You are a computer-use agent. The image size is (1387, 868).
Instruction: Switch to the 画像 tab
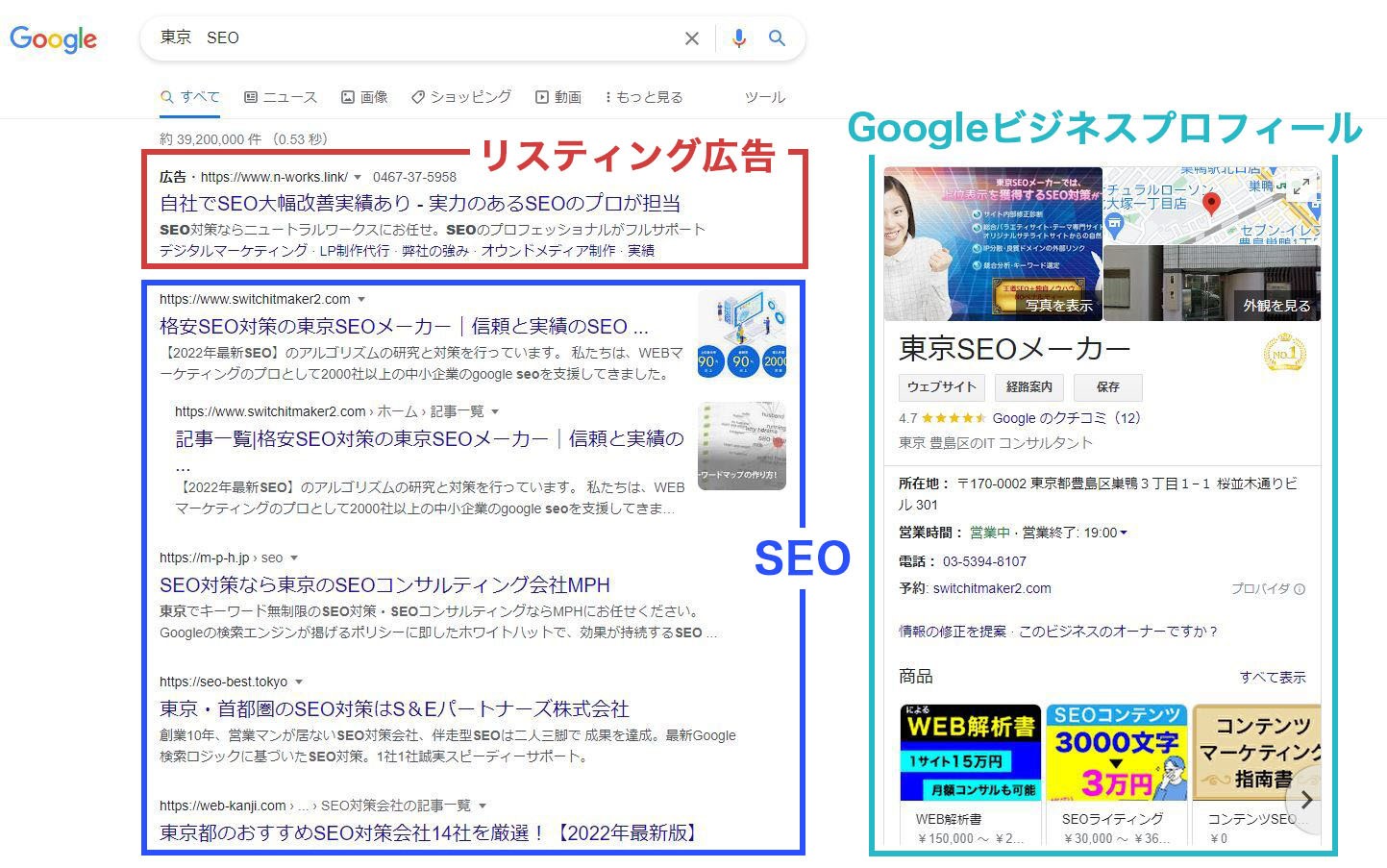[x=364, y=97]
